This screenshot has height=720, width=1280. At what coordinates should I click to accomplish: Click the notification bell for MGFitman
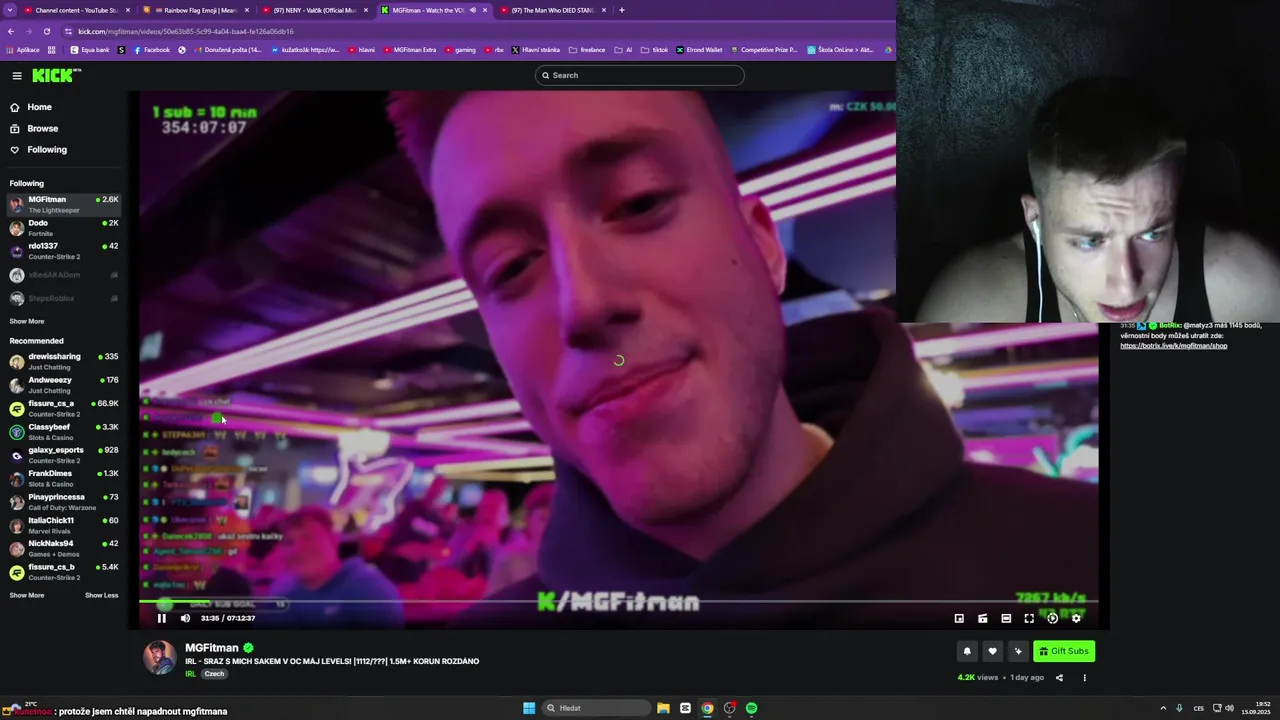[x=967, y=651]
